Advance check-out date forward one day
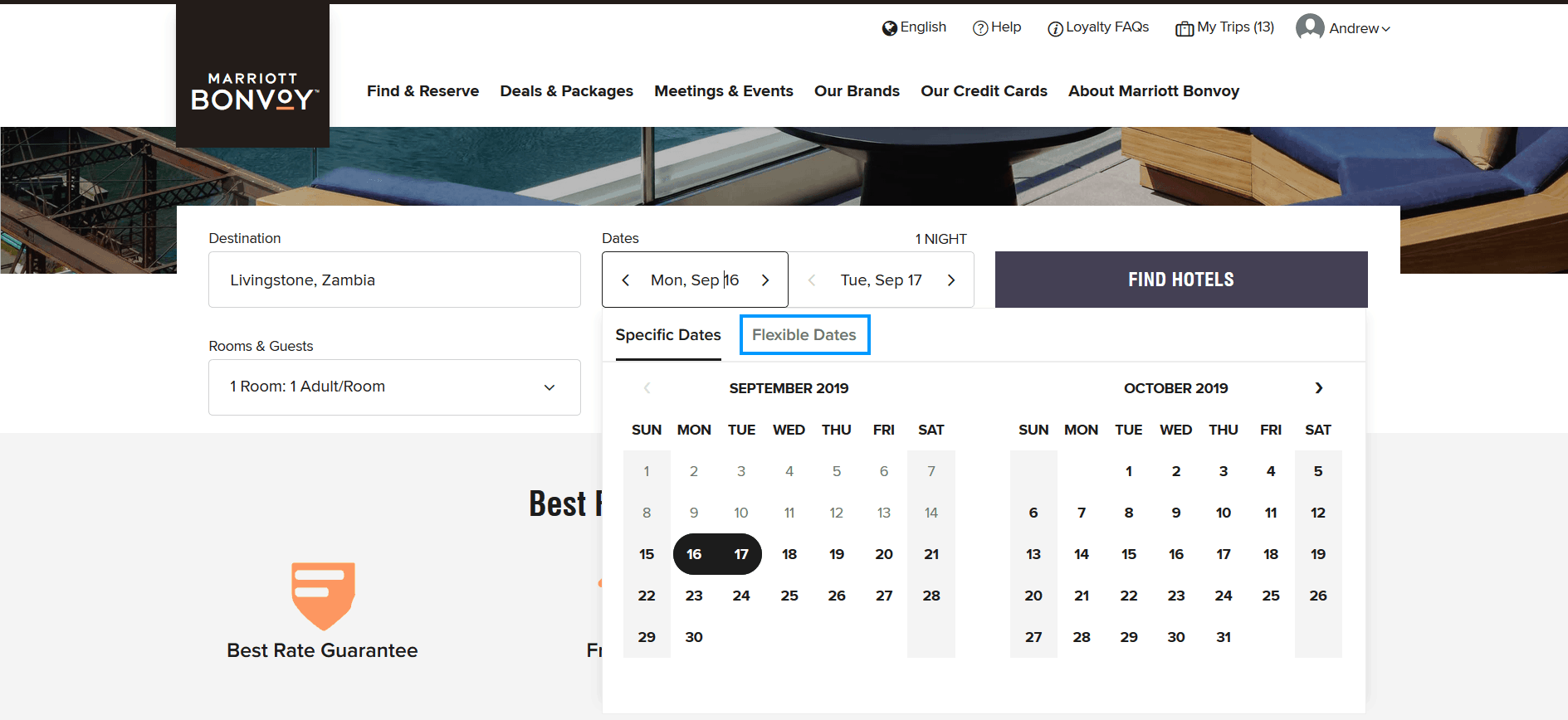Image resolution: width=1568 pixels, height=720 pixels. point(951,280)
